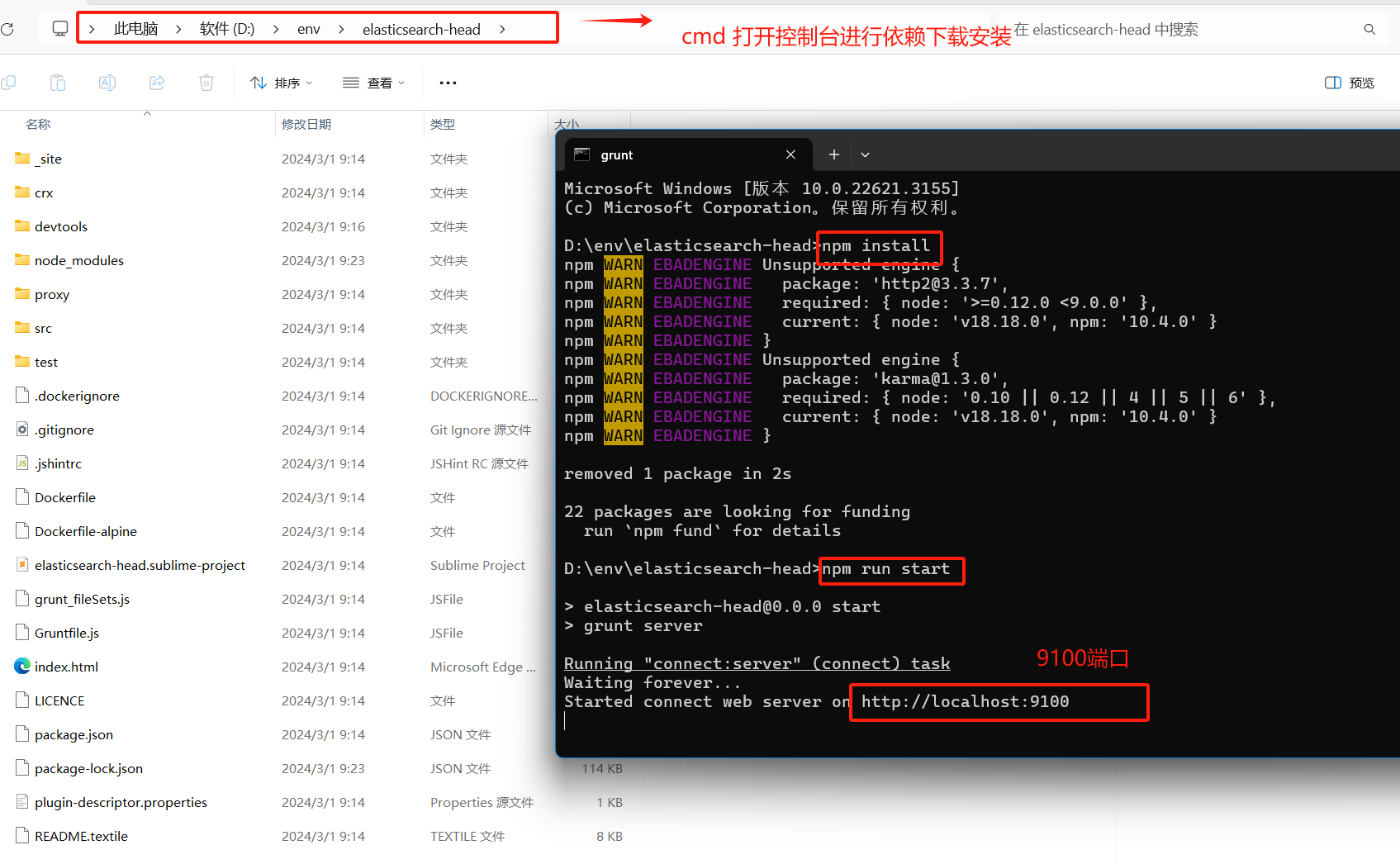The height and width of the screenshot is (864, 1400).
Task: Click the Copy icon in the toolbar
Action: [11, 83]
